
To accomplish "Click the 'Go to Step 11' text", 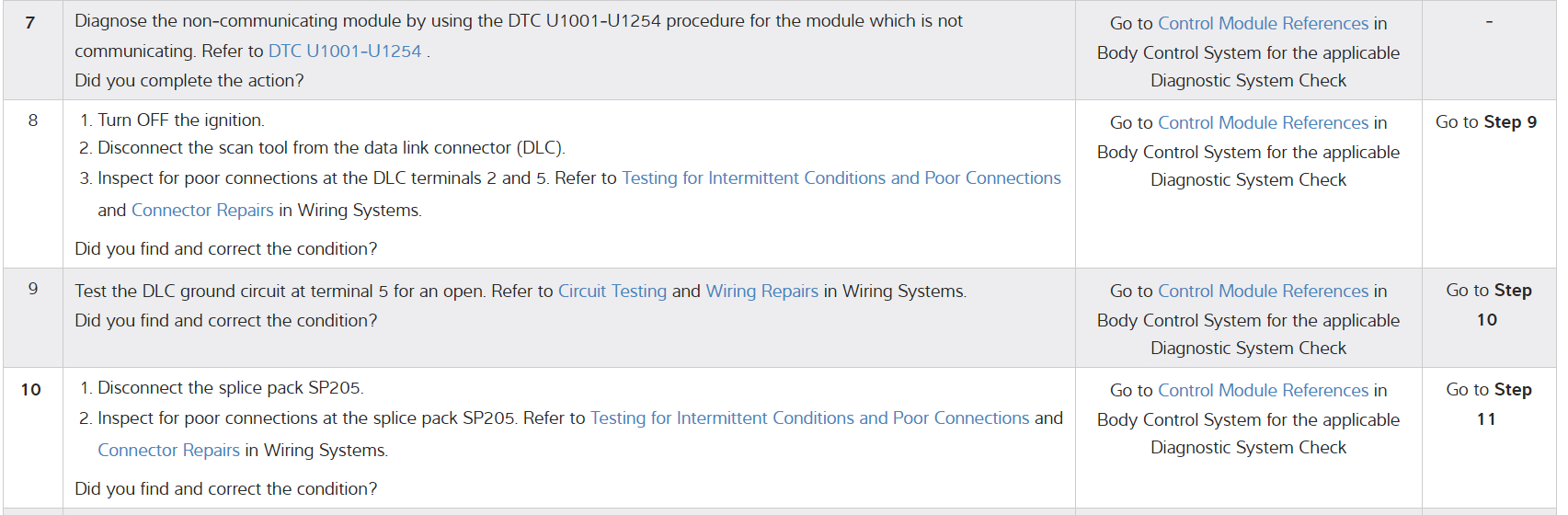I will (x=1488, y=404).
